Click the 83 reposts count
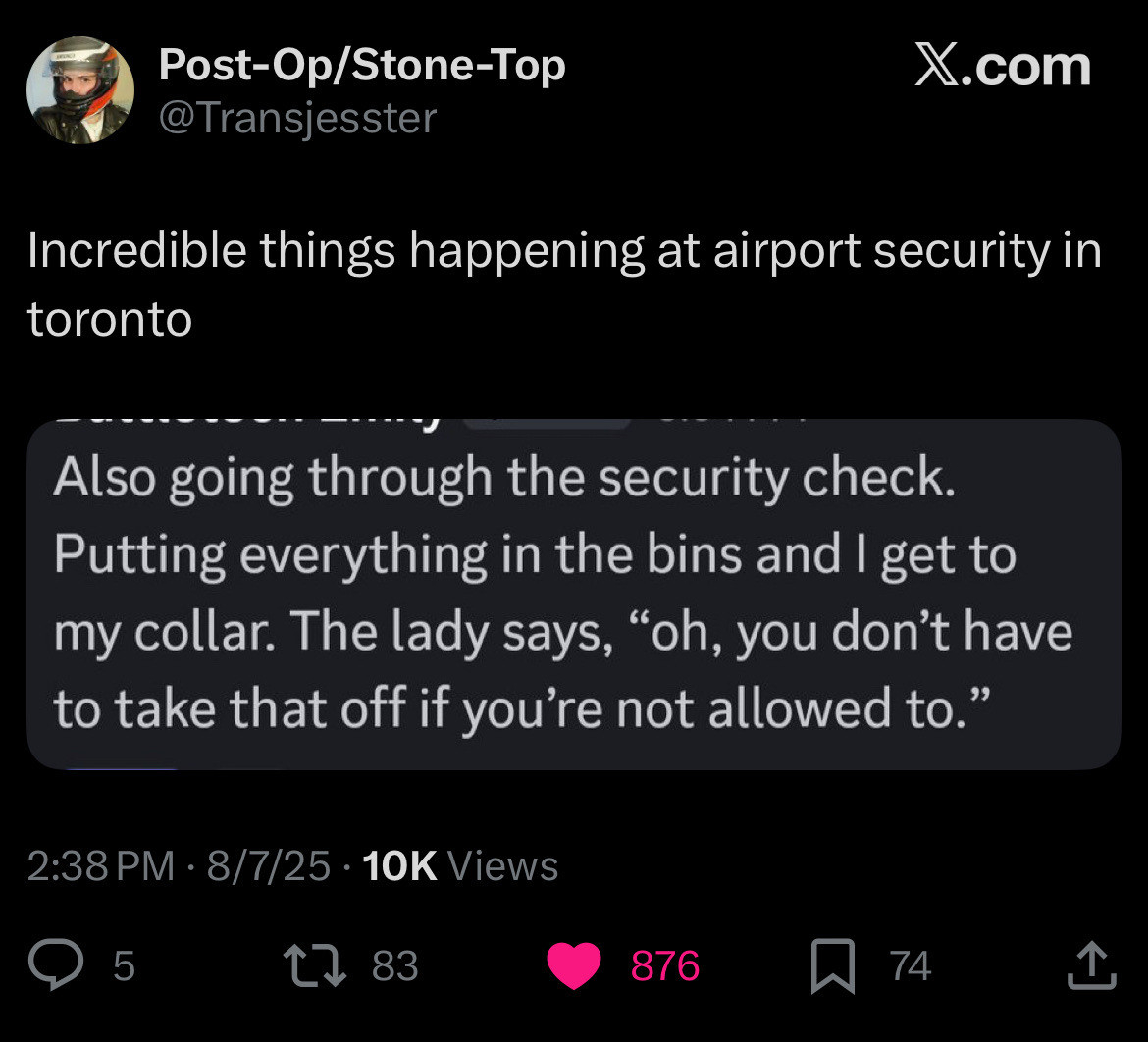 pyautogui.click(x=395, y=965)
